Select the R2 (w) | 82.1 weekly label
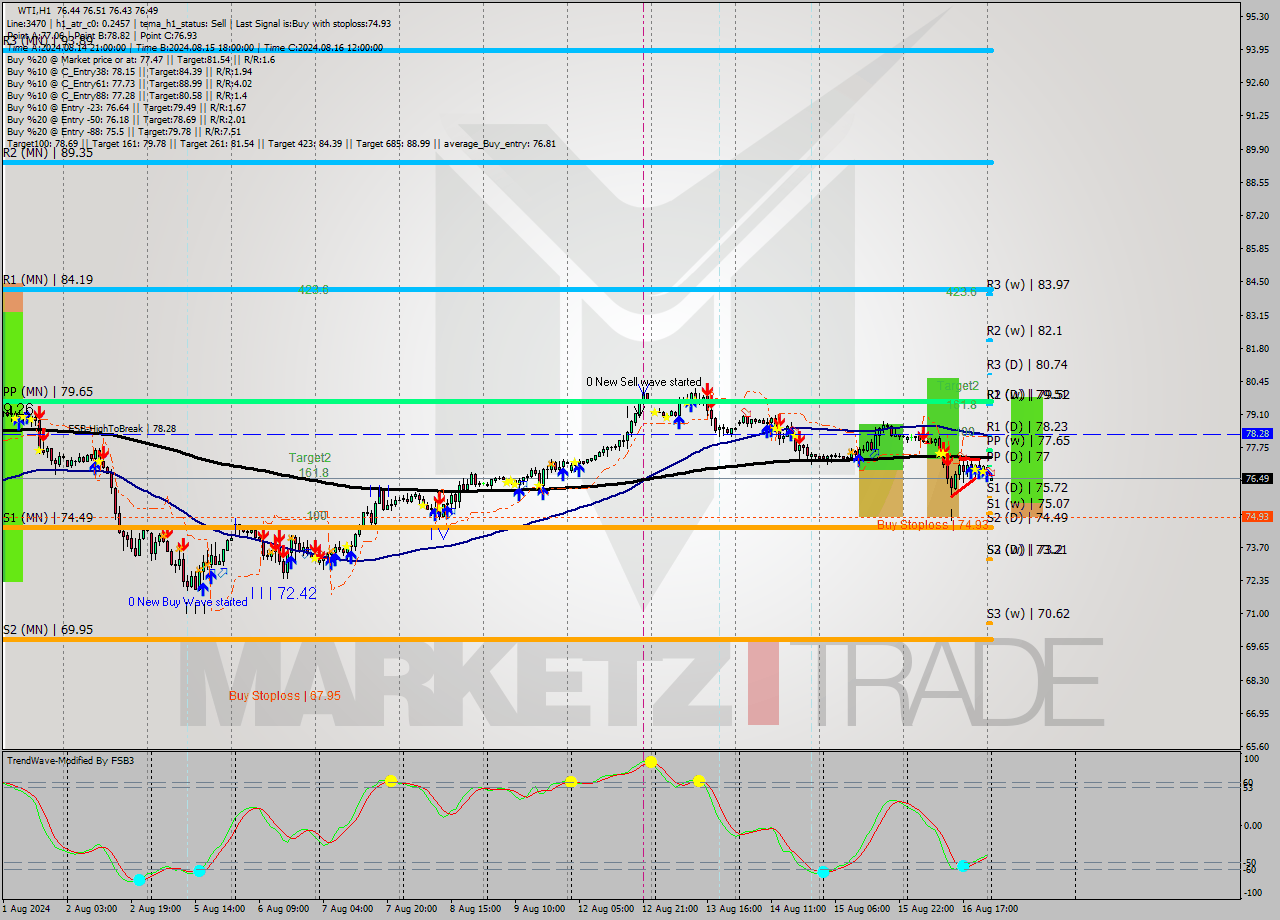Viewport: 1280px width, 920px height. (x=1024, y=330)
